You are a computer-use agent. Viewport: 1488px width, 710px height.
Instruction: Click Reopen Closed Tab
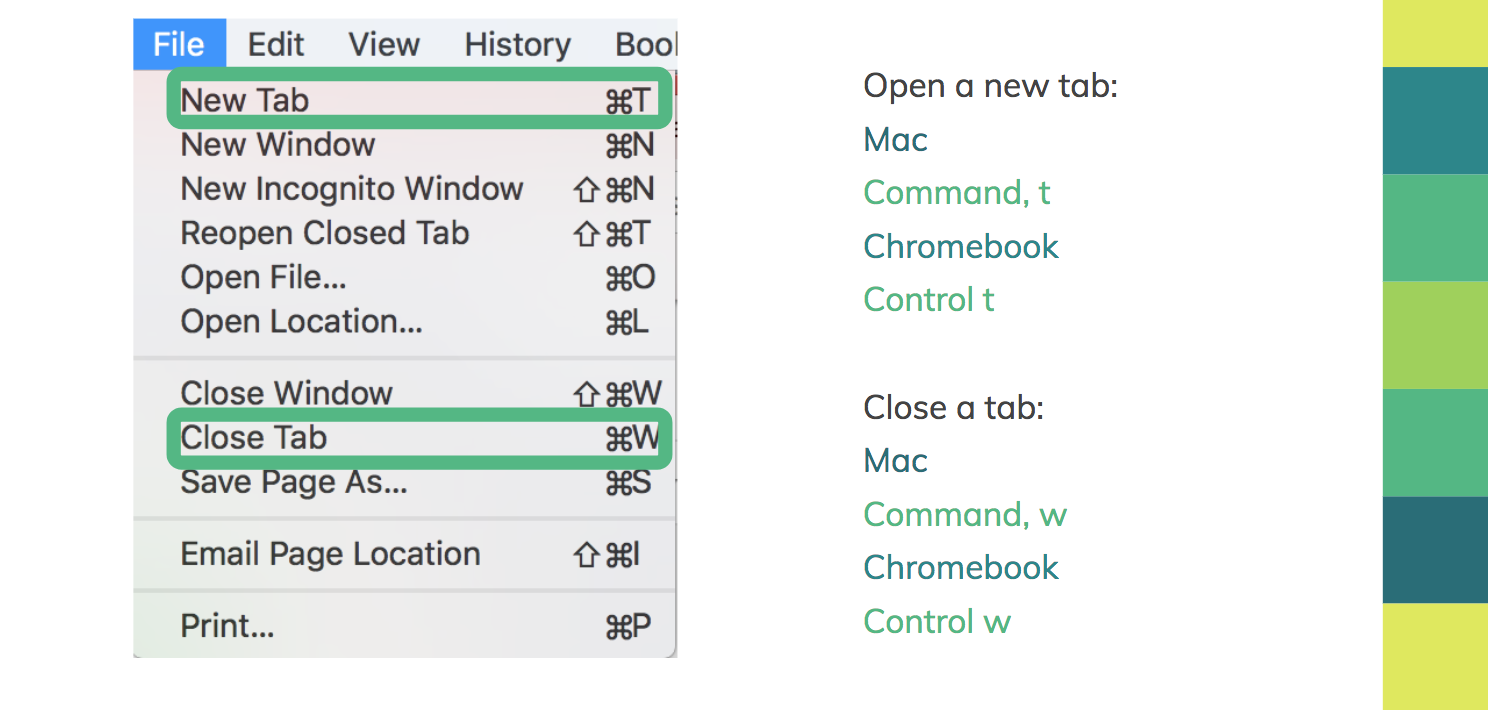point(325,233)
